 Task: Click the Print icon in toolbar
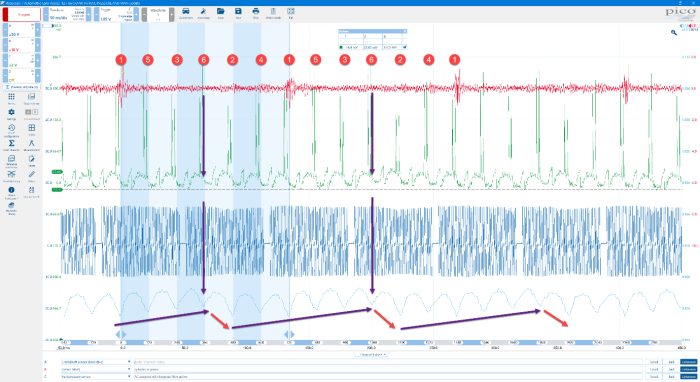[x=256, y=13]
